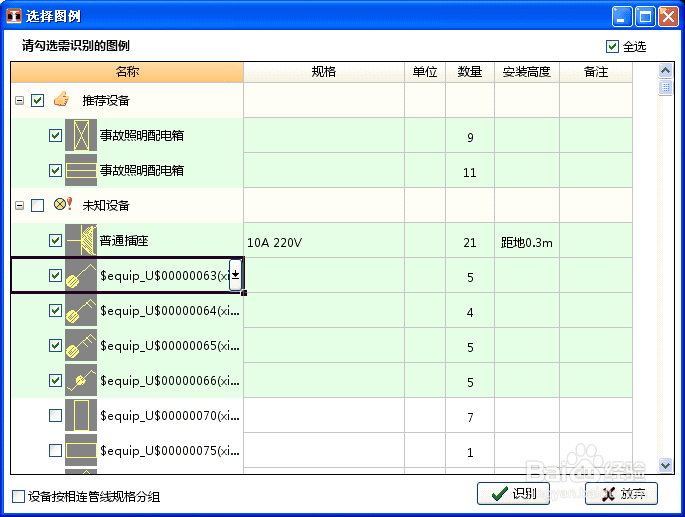Click the socket symbol for 普通插座
This screenshot has height=517, width=685.
point(81,240)
